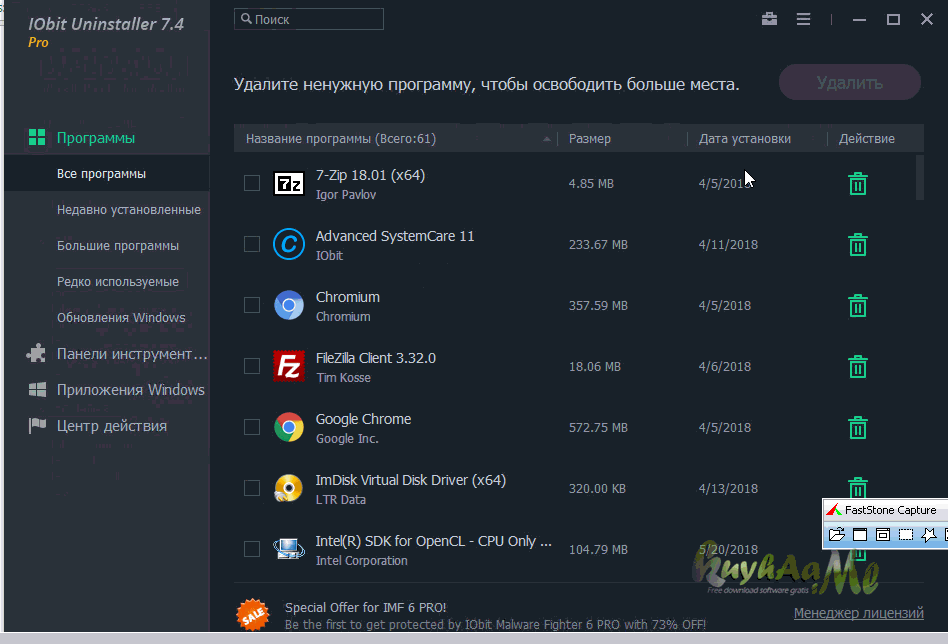Open the hamburger options menu

coord(804,19)
